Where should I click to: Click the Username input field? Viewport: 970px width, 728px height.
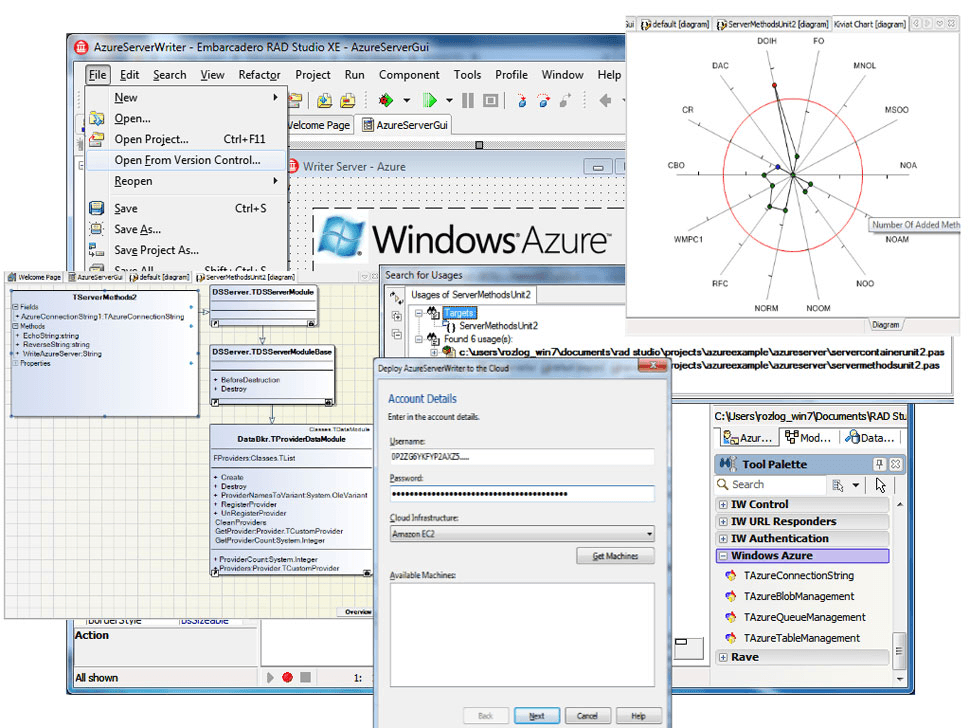(521, 456)
